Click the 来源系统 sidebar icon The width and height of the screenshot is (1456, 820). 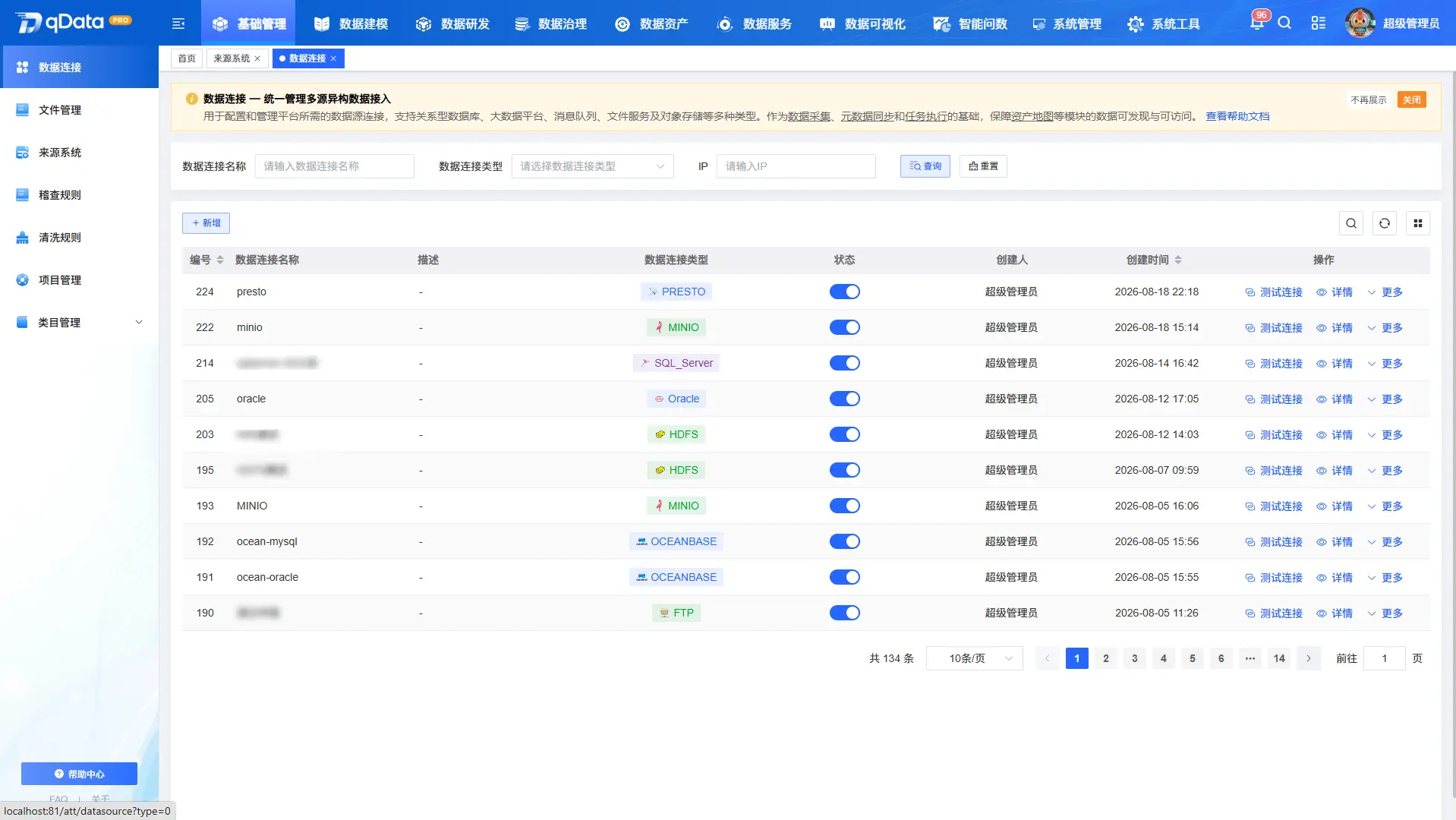click(23, 153)
